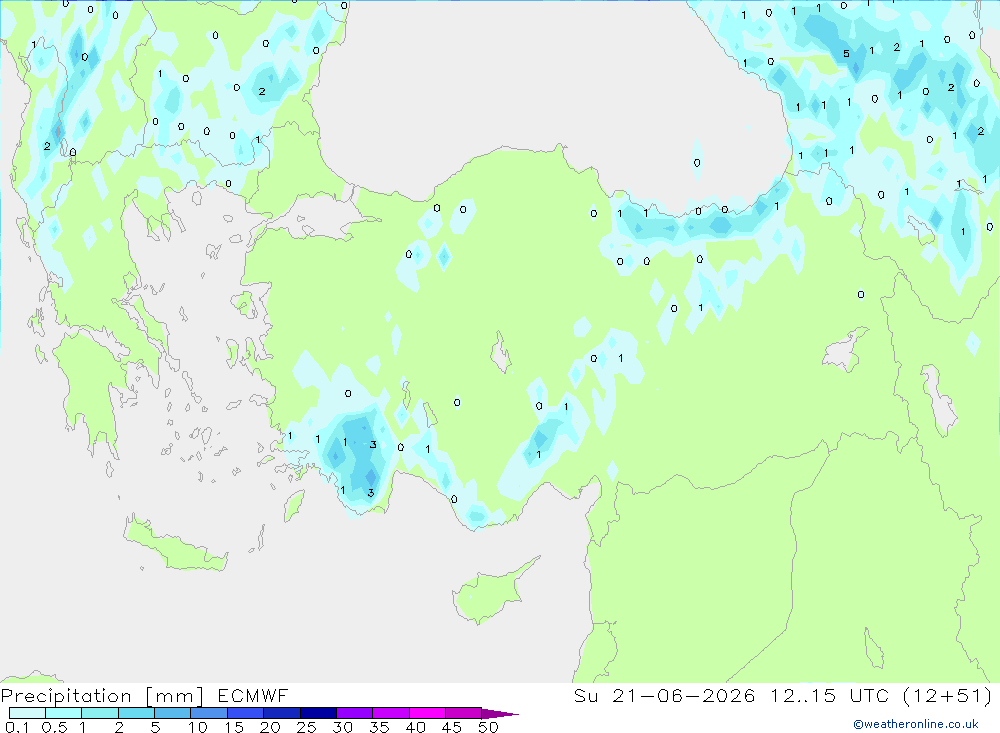Click the 1–2 mm legend color swatch
Screen dimensions: 1000x733
pyautogui.click(x=100, y=713)
